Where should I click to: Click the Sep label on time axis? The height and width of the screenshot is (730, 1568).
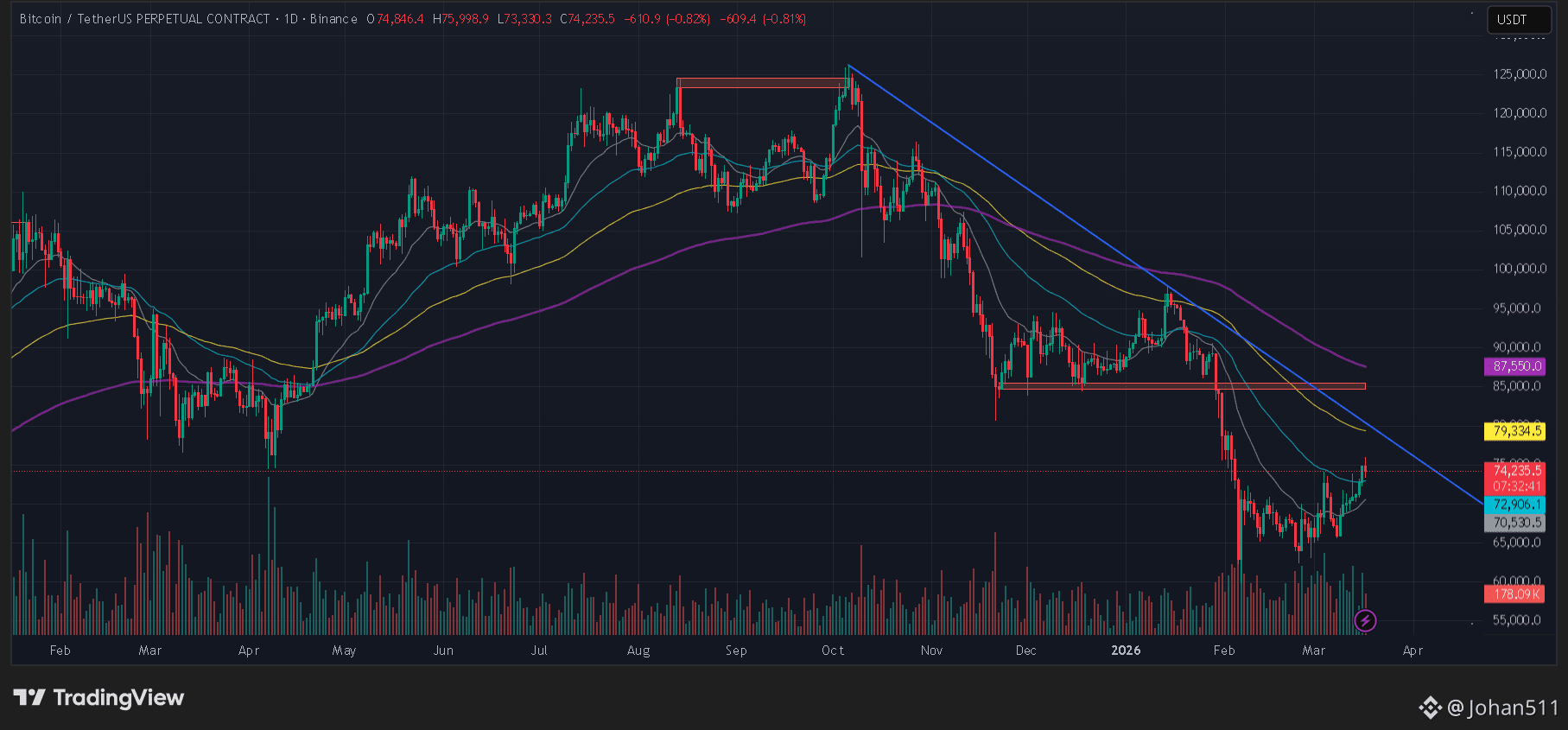tap(736, 651)
